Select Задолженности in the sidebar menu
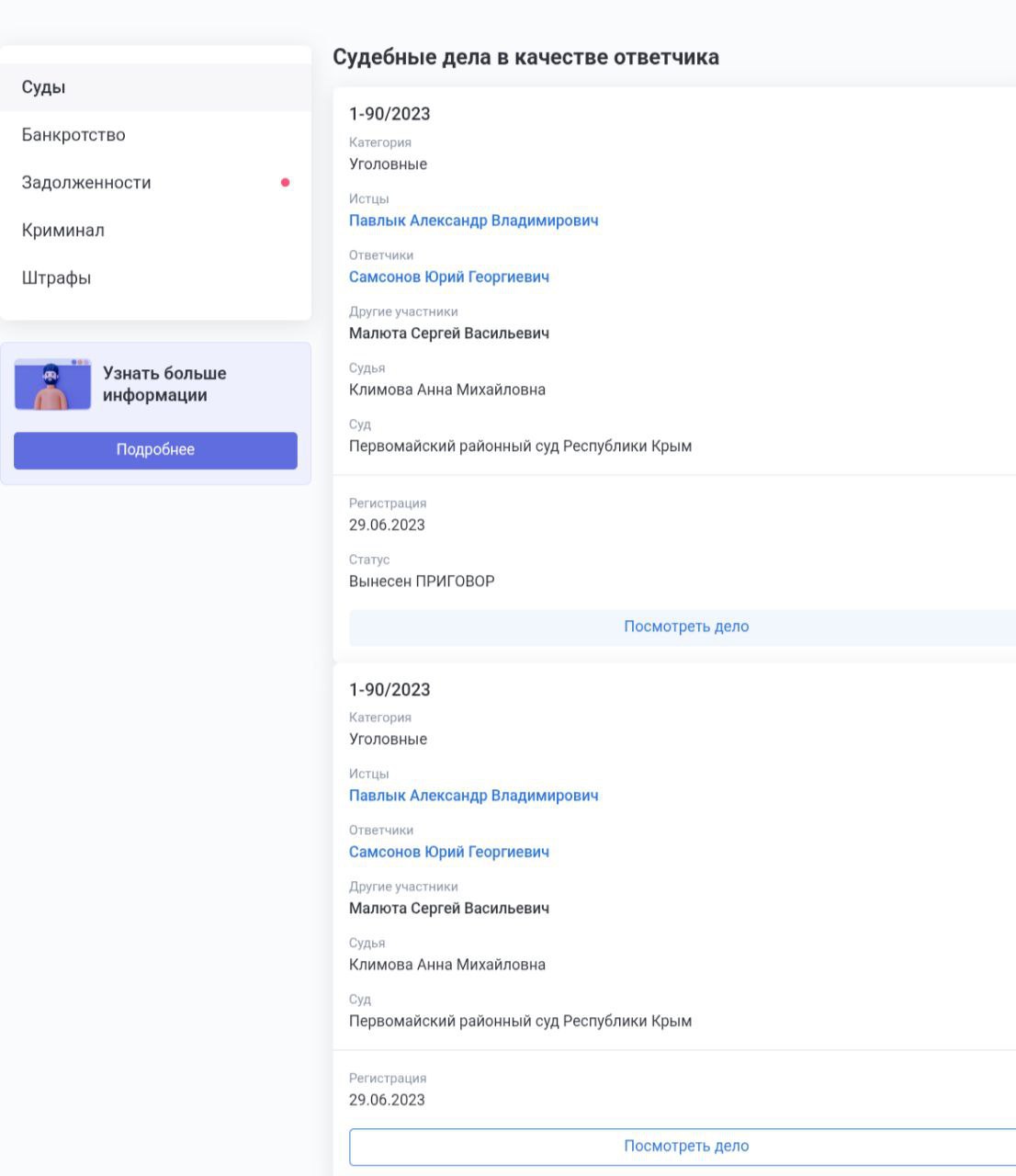1016x1176 pixels. [155, 183]
